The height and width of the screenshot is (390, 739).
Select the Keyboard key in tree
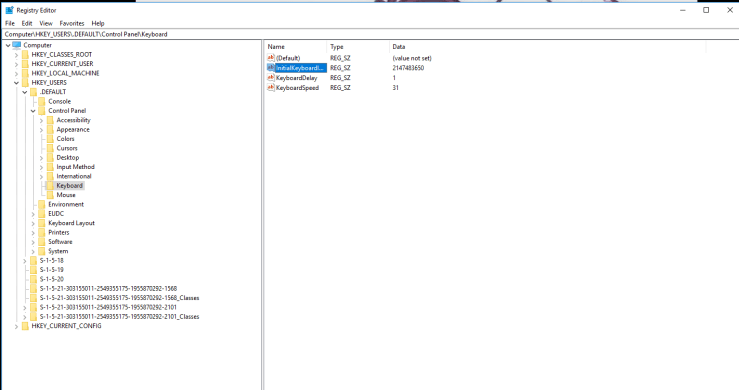point(69,186)
